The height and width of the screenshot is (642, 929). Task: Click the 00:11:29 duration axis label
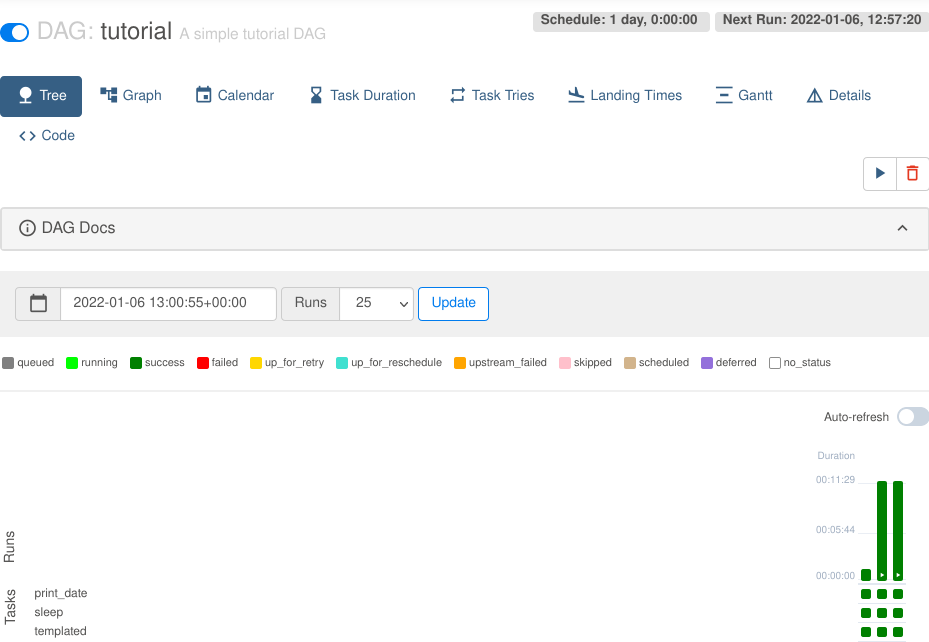point(835,480)
